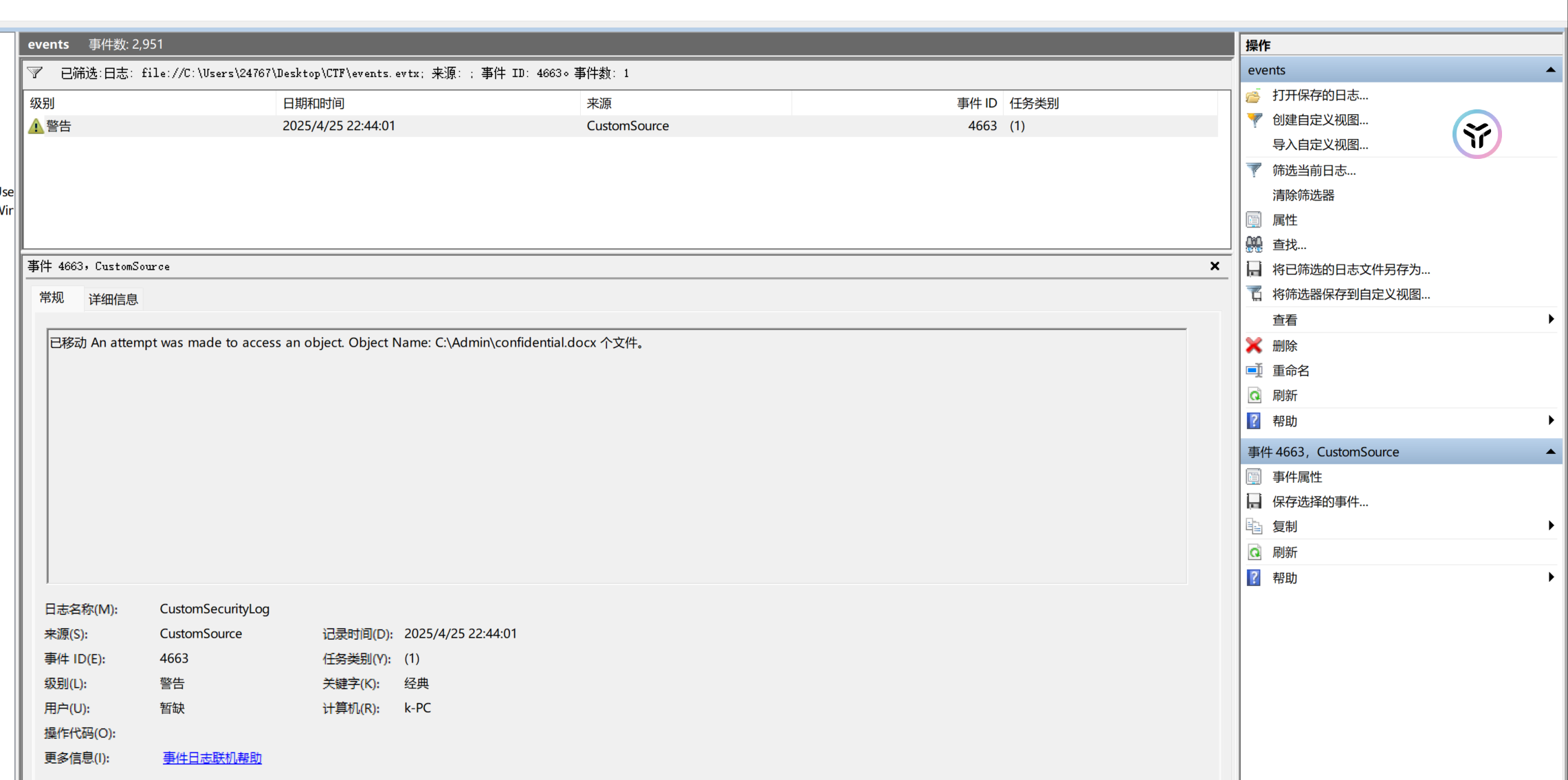Screen dimensions: 1568x780
Task: Collapse the events actions section
Action: pyautogui.click(x=1550, y=70)
